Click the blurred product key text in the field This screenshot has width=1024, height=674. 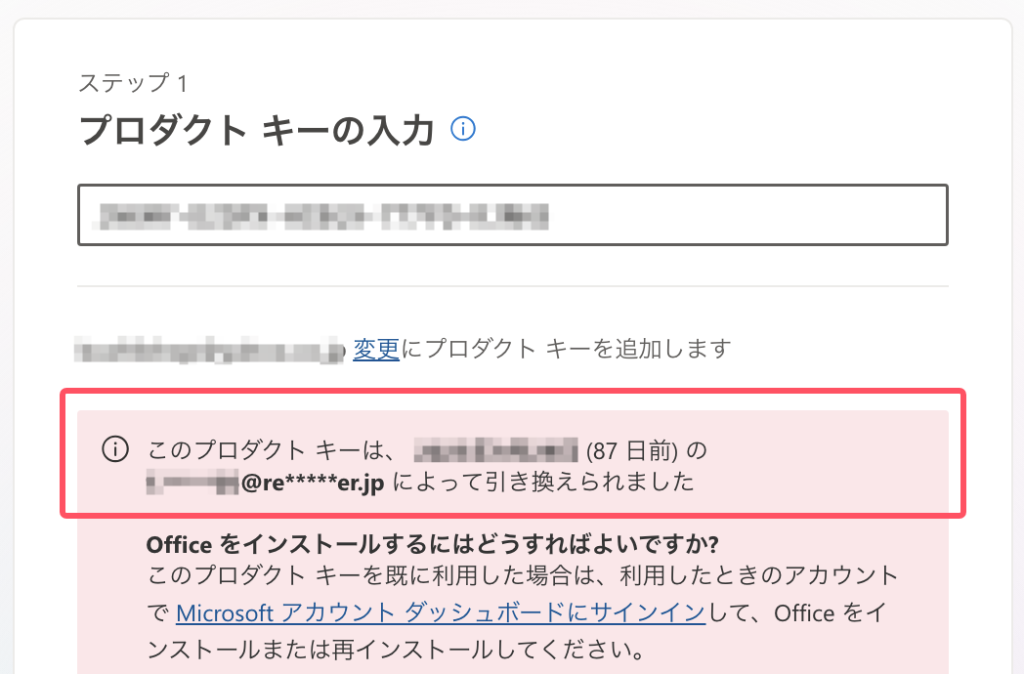point(320,215)
